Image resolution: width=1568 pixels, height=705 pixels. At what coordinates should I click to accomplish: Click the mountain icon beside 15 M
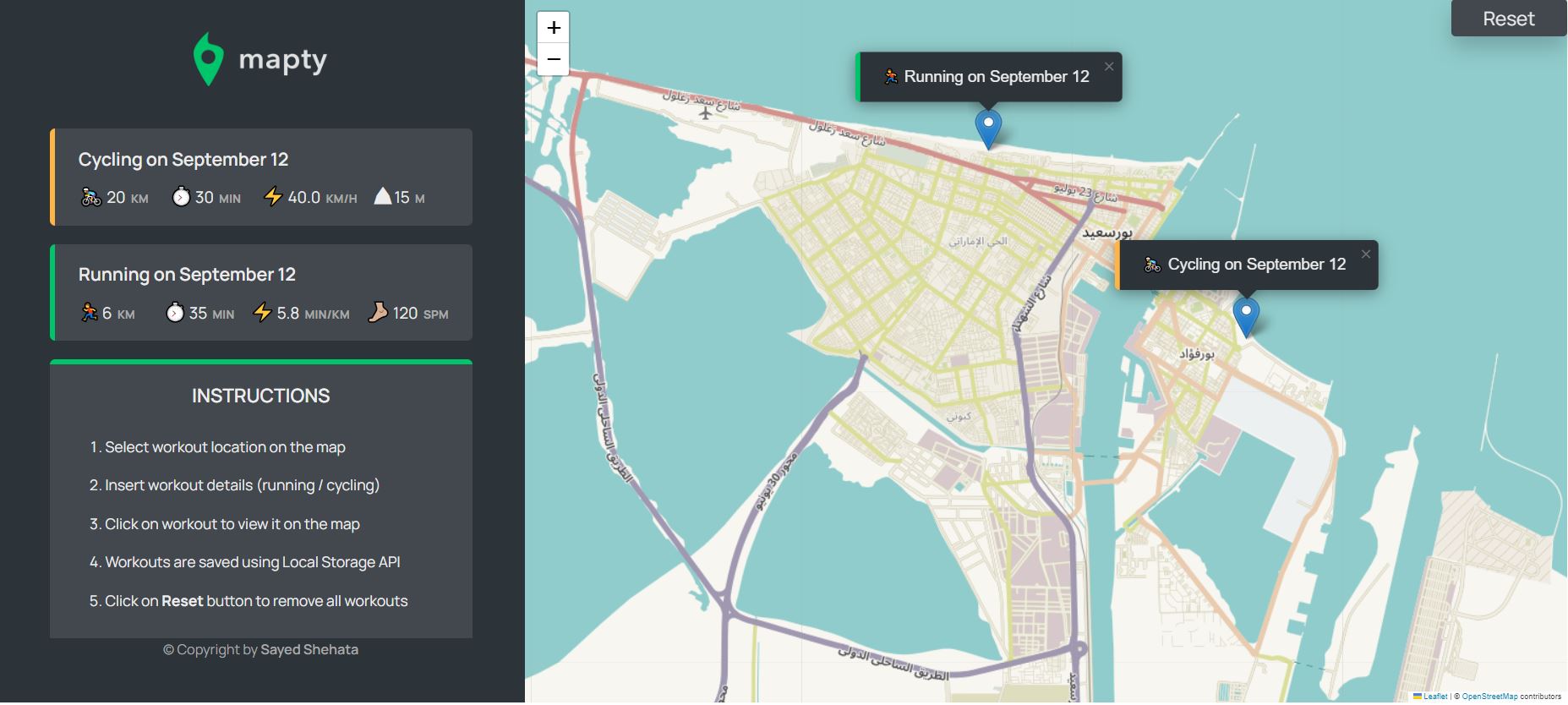pyautogui.click(x=383, y=196)
